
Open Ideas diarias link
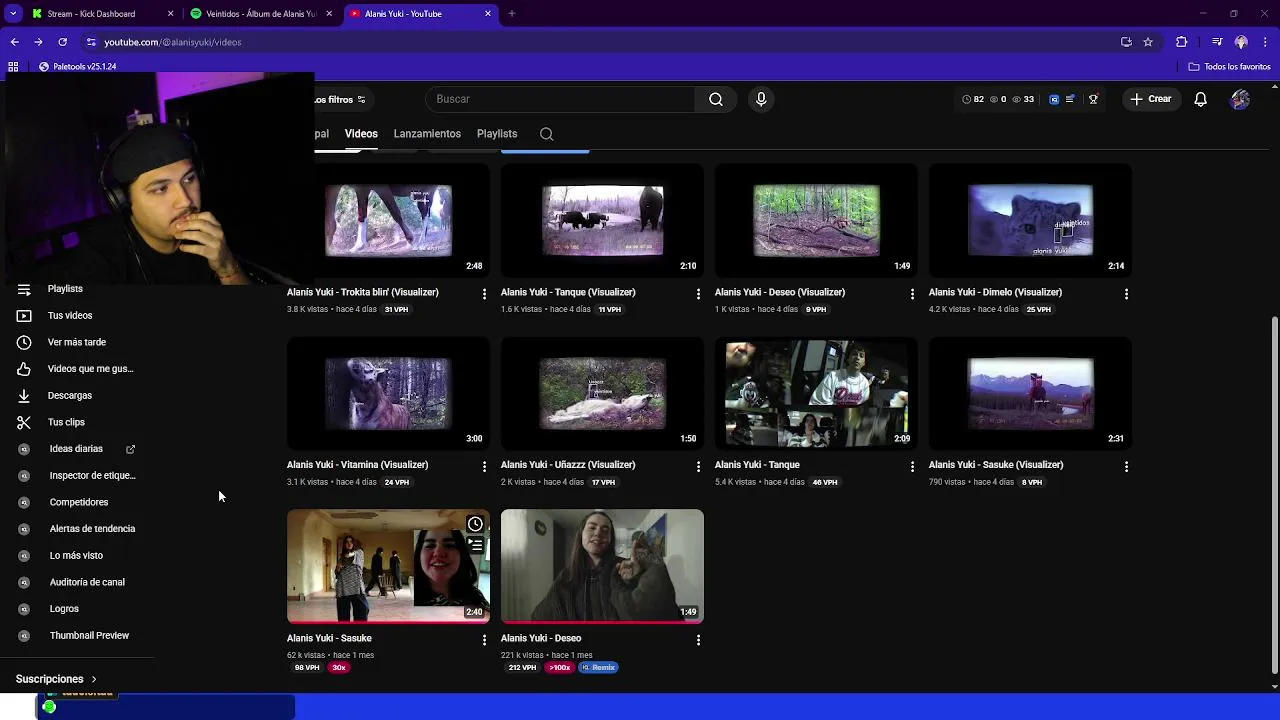[x=76, y=449]
